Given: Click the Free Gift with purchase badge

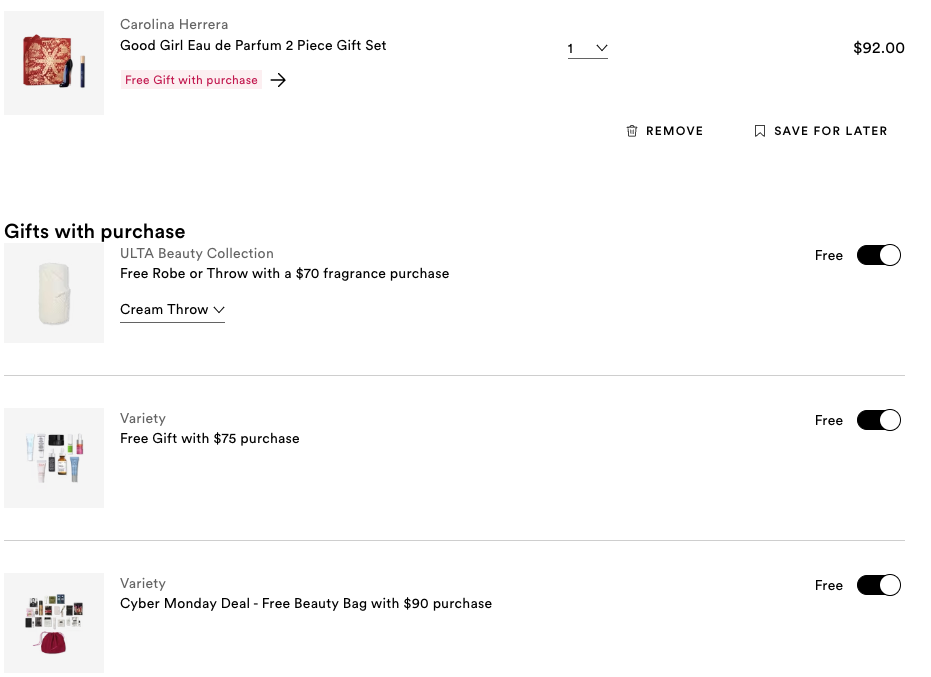Looking at the screenshot, I should tap(191, 80).
